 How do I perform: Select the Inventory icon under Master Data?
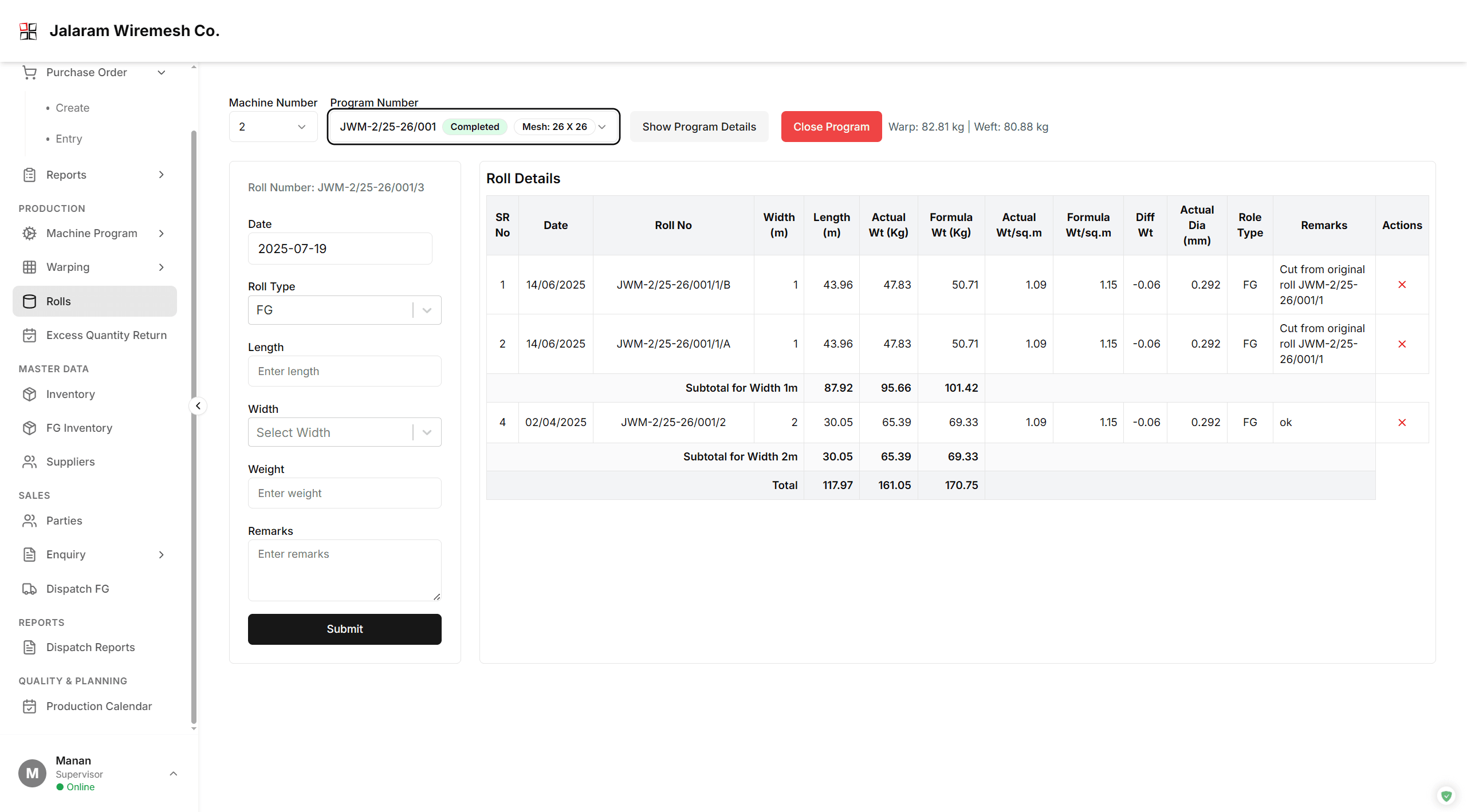click(x=30, y=394)
